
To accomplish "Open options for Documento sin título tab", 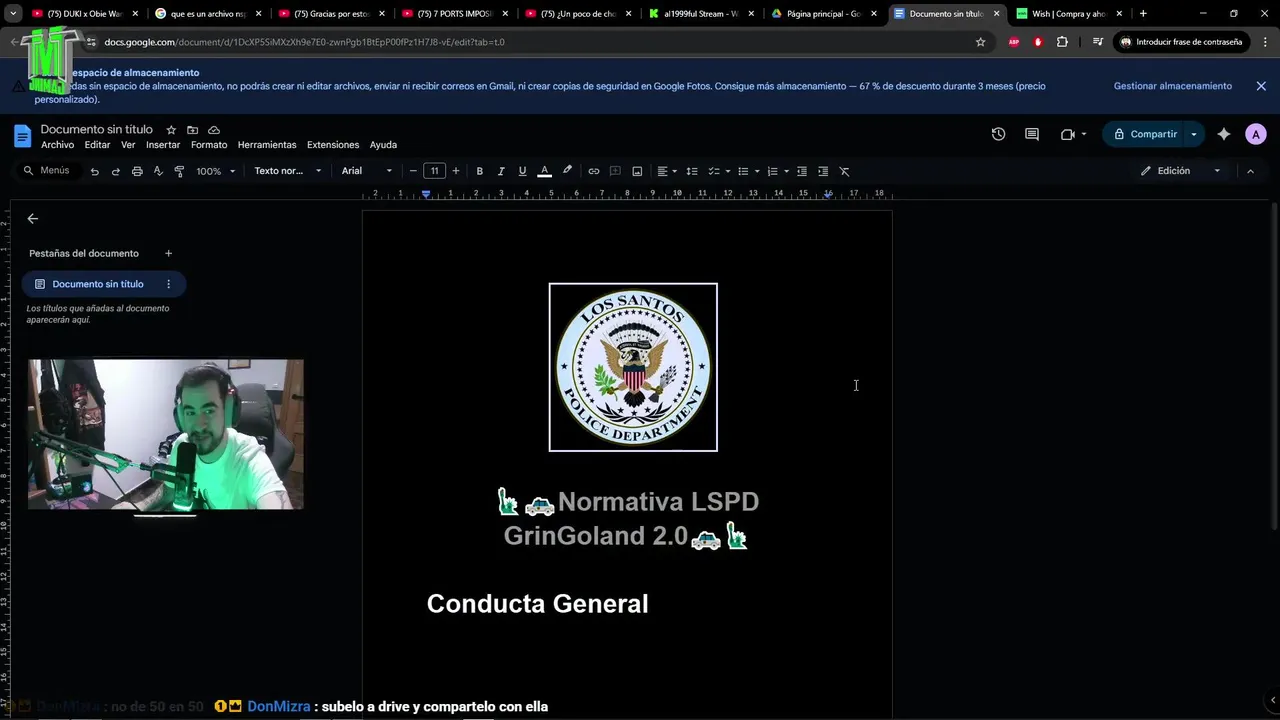I will (168, 284).
